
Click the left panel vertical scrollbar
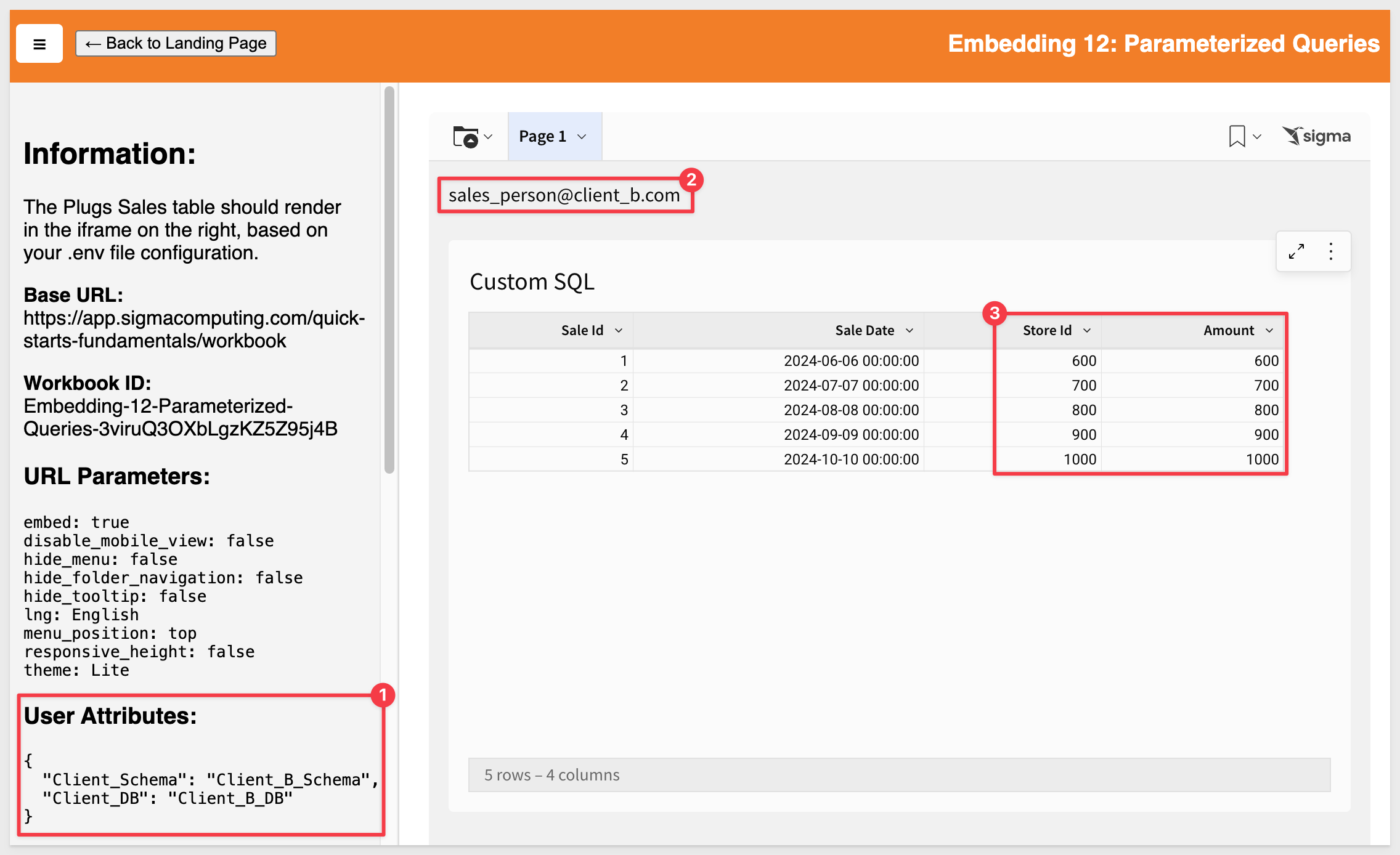389,280
